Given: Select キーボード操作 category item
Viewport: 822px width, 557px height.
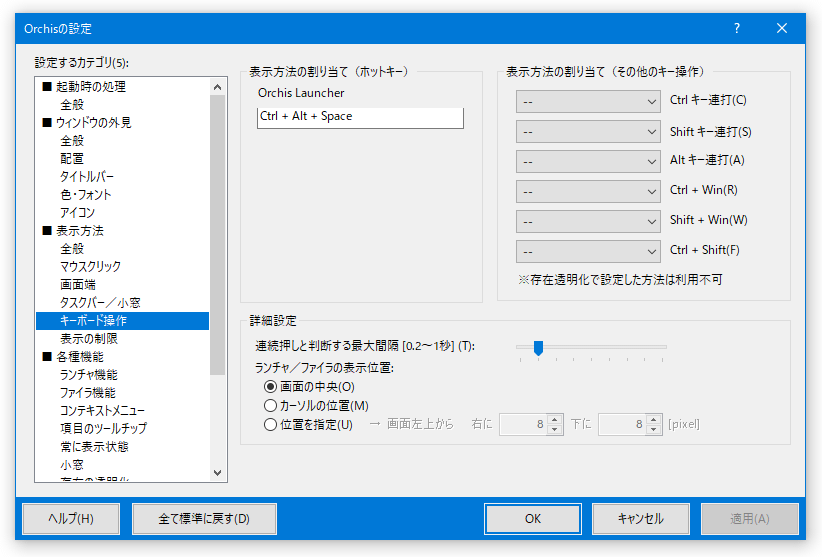Looking at the screenshot, I should point(122,321).
